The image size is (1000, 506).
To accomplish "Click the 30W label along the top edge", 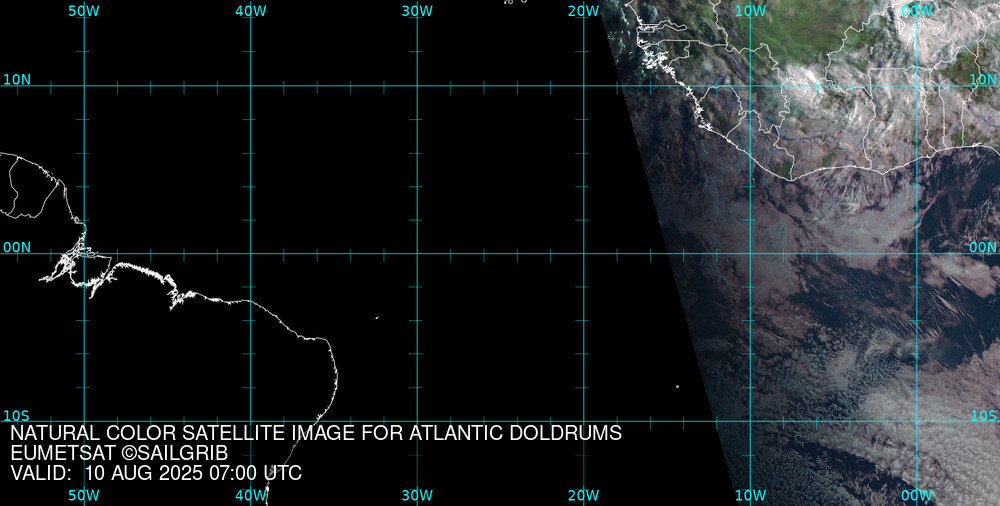I will [417, 11].
